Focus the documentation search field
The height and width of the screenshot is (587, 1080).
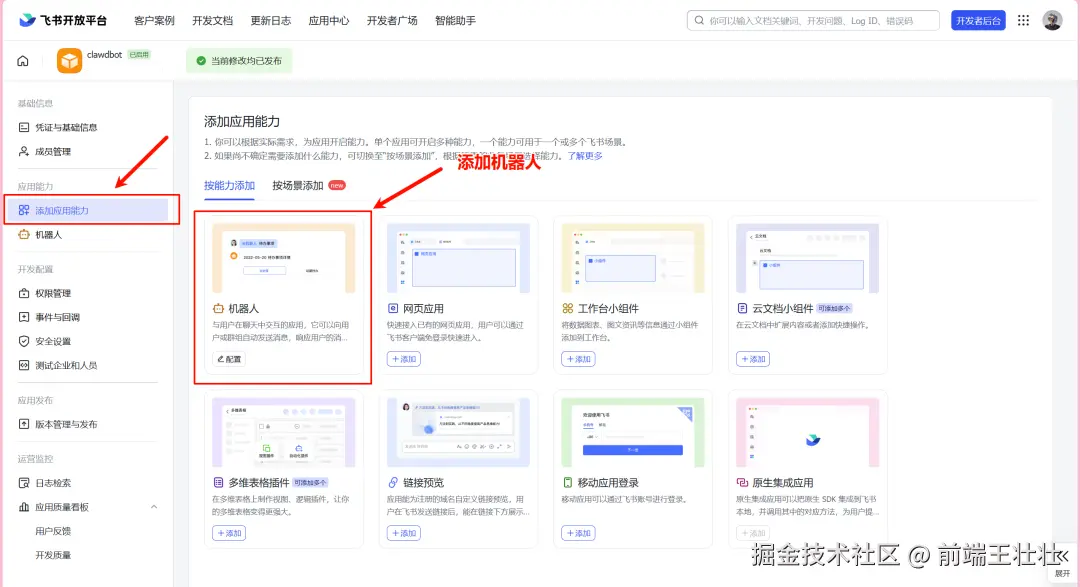[x=813, y=21]
